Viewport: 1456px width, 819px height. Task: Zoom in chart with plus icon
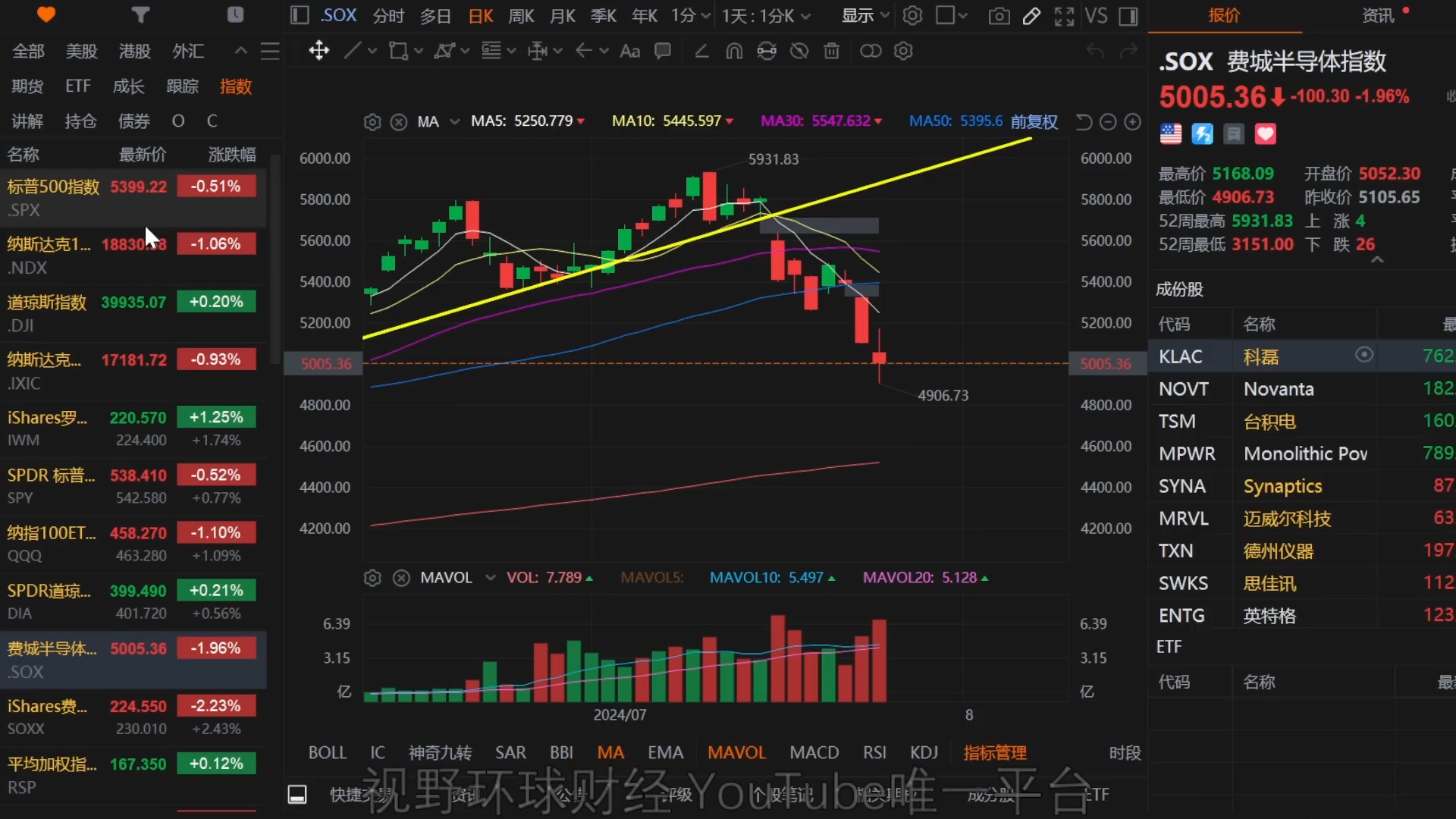(x=1132, y=122)
